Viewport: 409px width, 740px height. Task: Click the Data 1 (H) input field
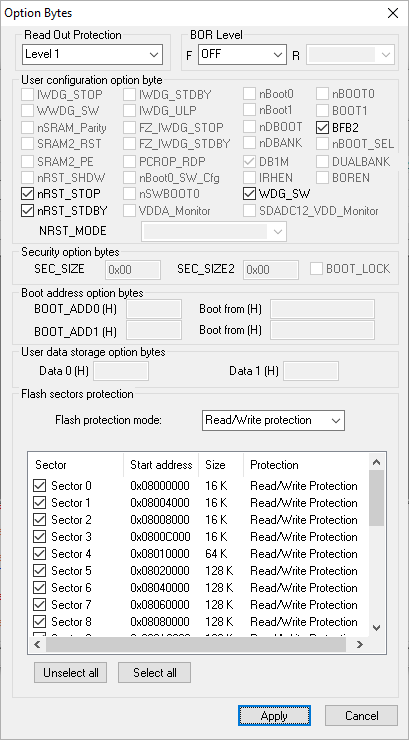coord(310,371)
